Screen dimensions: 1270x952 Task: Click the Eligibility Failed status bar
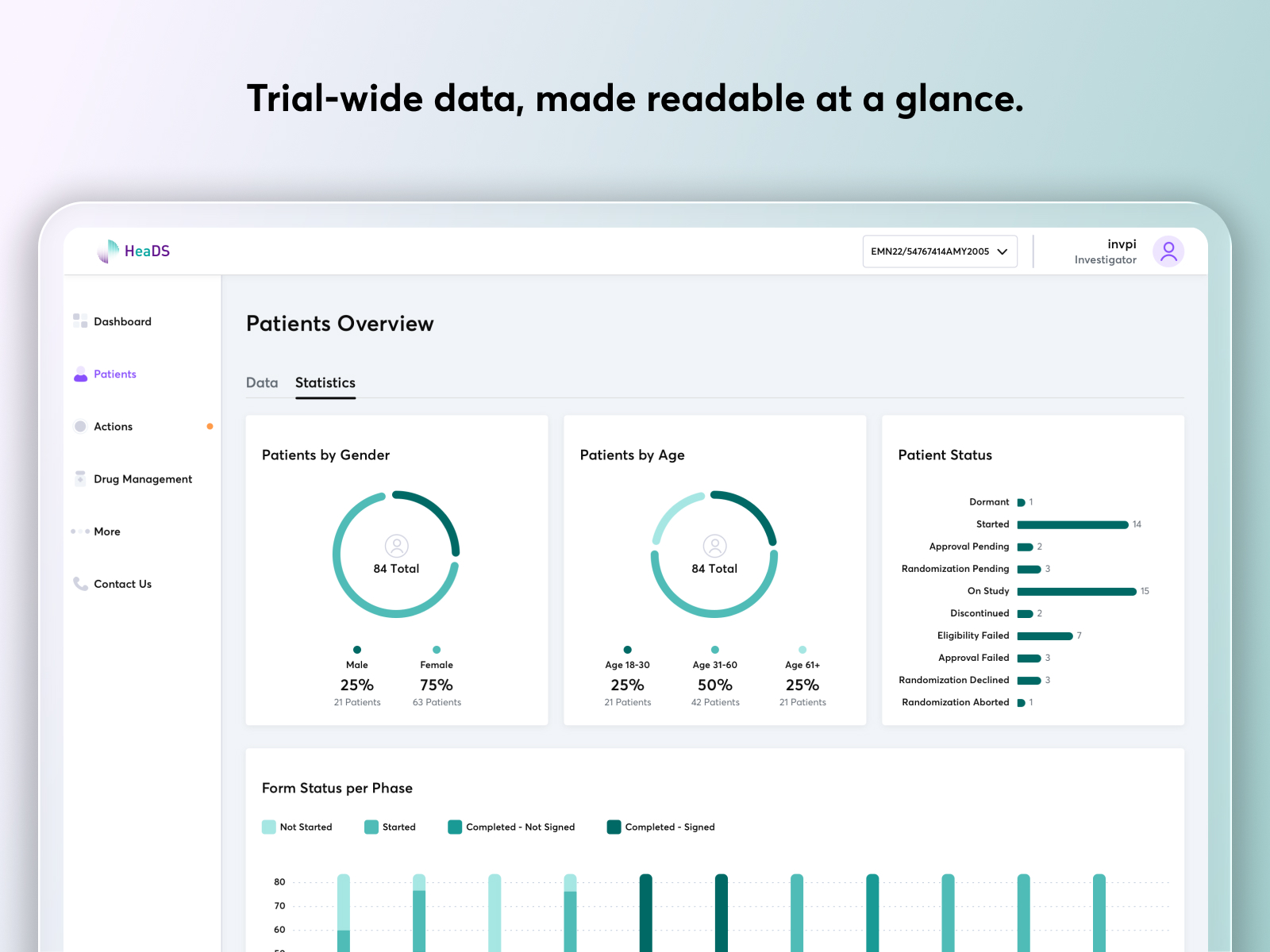pyautogui.click(x=1045, y=635)
